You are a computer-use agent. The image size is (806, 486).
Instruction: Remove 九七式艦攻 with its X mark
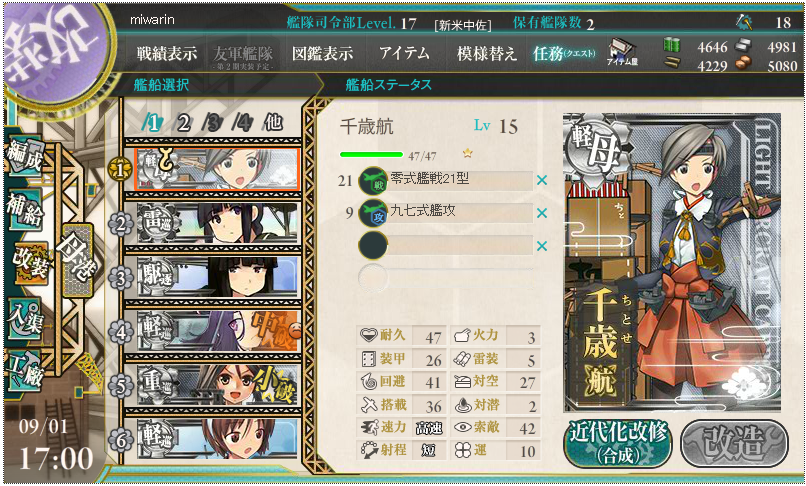click(x=541, y=213)
